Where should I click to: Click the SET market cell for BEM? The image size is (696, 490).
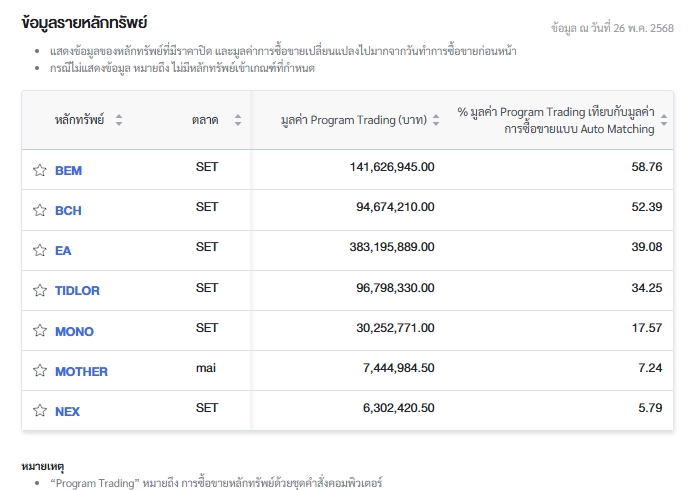click(x=207, y=167)
